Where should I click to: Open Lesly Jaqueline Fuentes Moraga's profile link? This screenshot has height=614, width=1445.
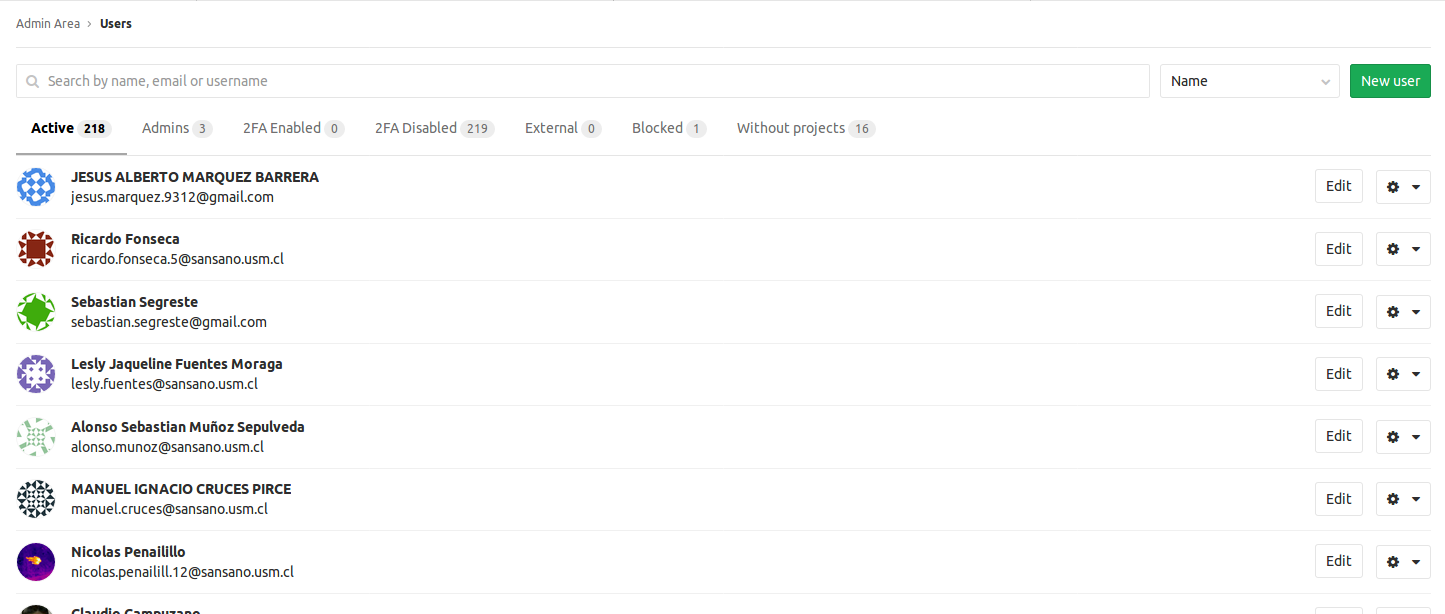point(177,364)
